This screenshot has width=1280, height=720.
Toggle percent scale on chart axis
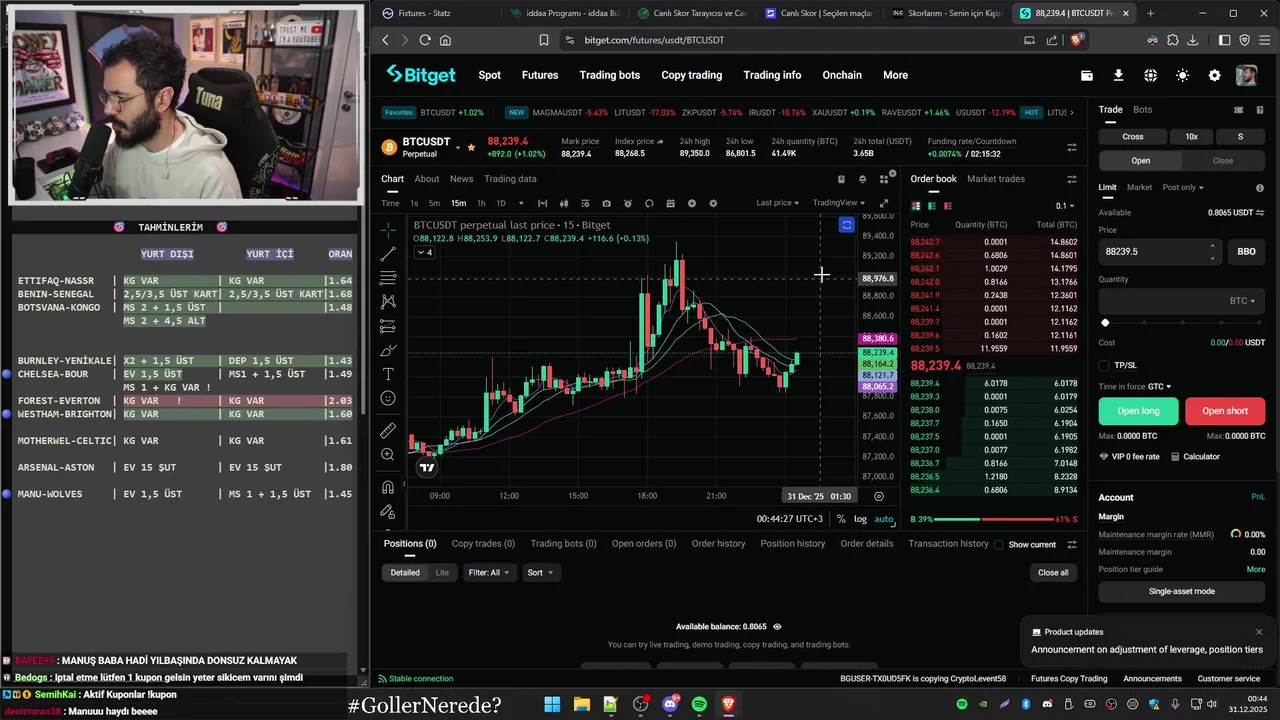click(841, 519)
